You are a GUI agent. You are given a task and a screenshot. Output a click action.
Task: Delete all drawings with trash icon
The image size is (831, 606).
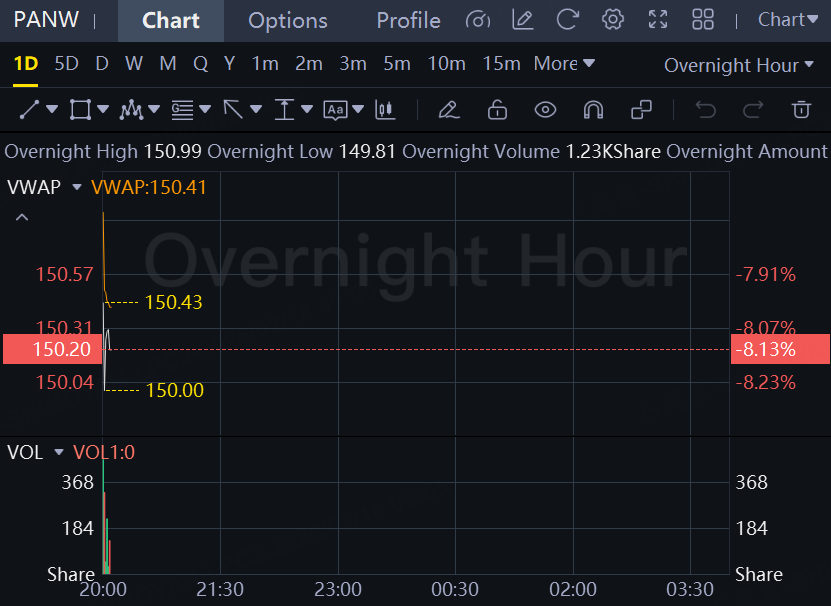tap(800, 109)
